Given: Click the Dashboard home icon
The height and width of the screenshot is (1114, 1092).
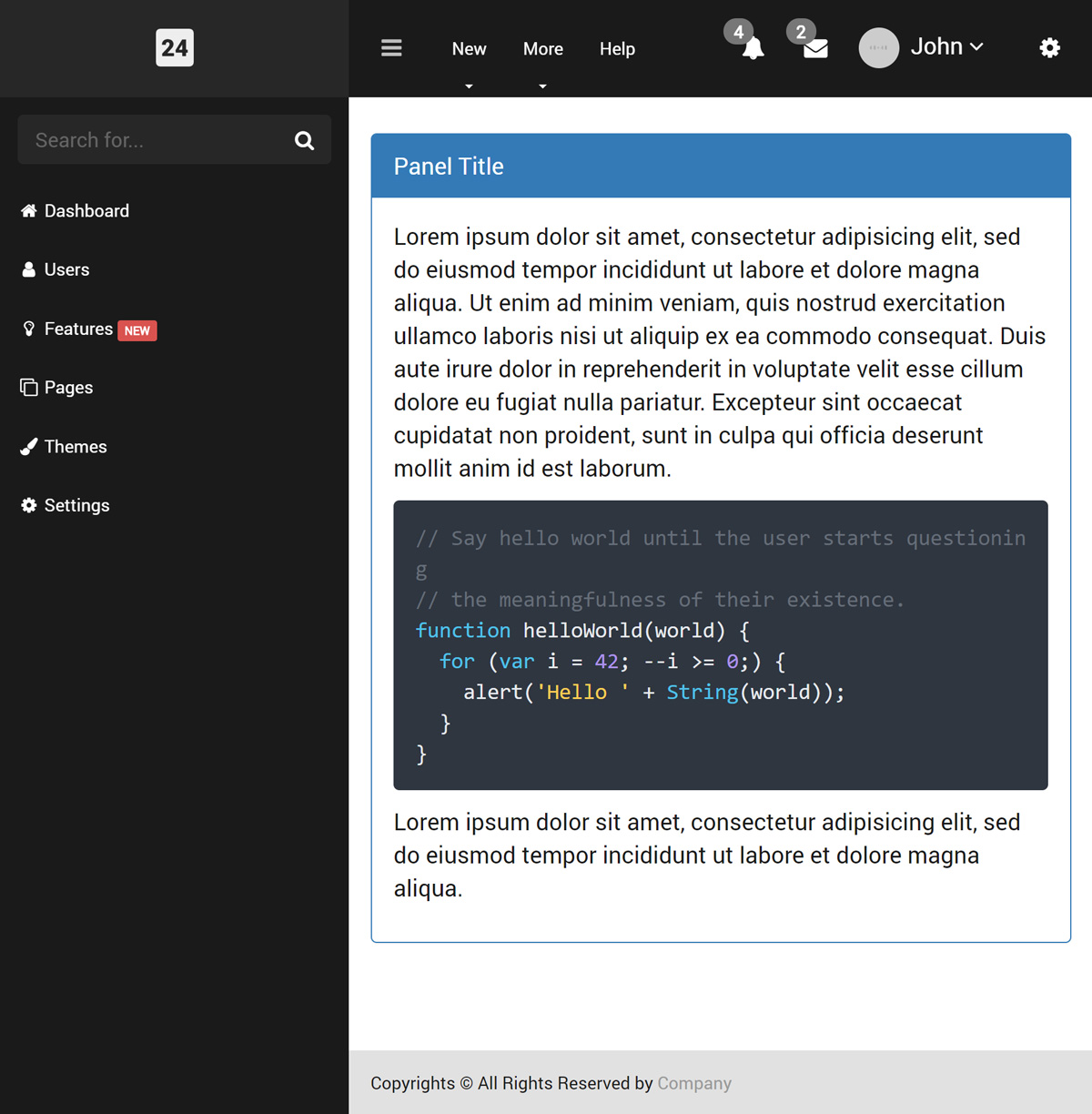Looking at the screenshot, I should 29,211.
